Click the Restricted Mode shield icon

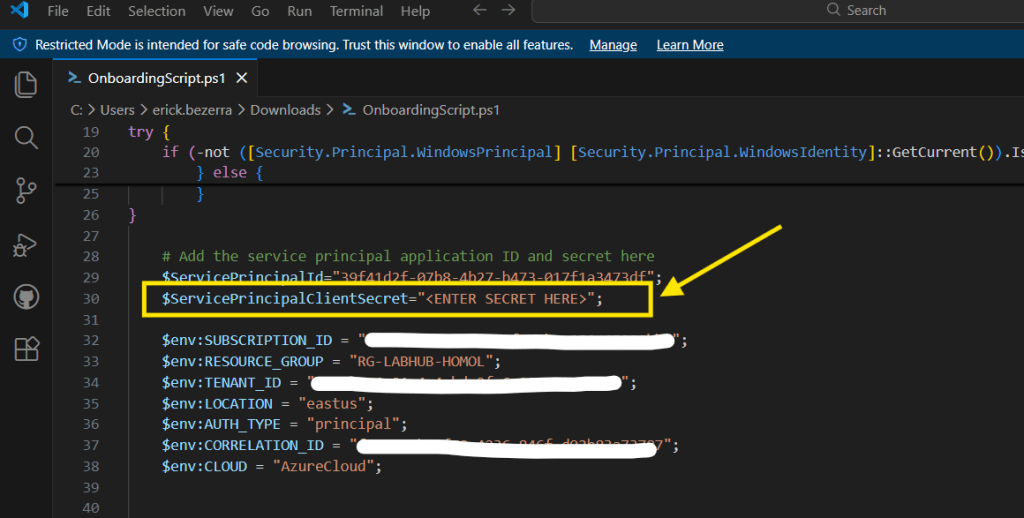pyautogui.click(x=19, y=45)
